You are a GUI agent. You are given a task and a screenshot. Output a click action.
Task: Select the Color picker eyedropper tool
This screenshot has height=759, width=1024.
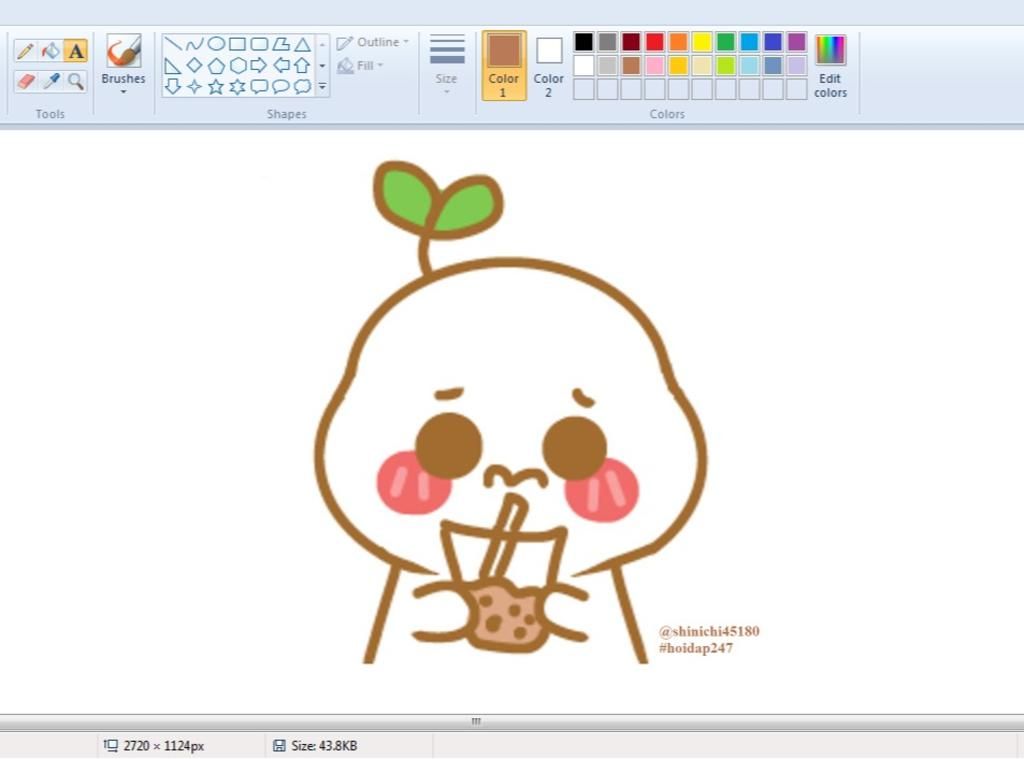click(50, 81)
